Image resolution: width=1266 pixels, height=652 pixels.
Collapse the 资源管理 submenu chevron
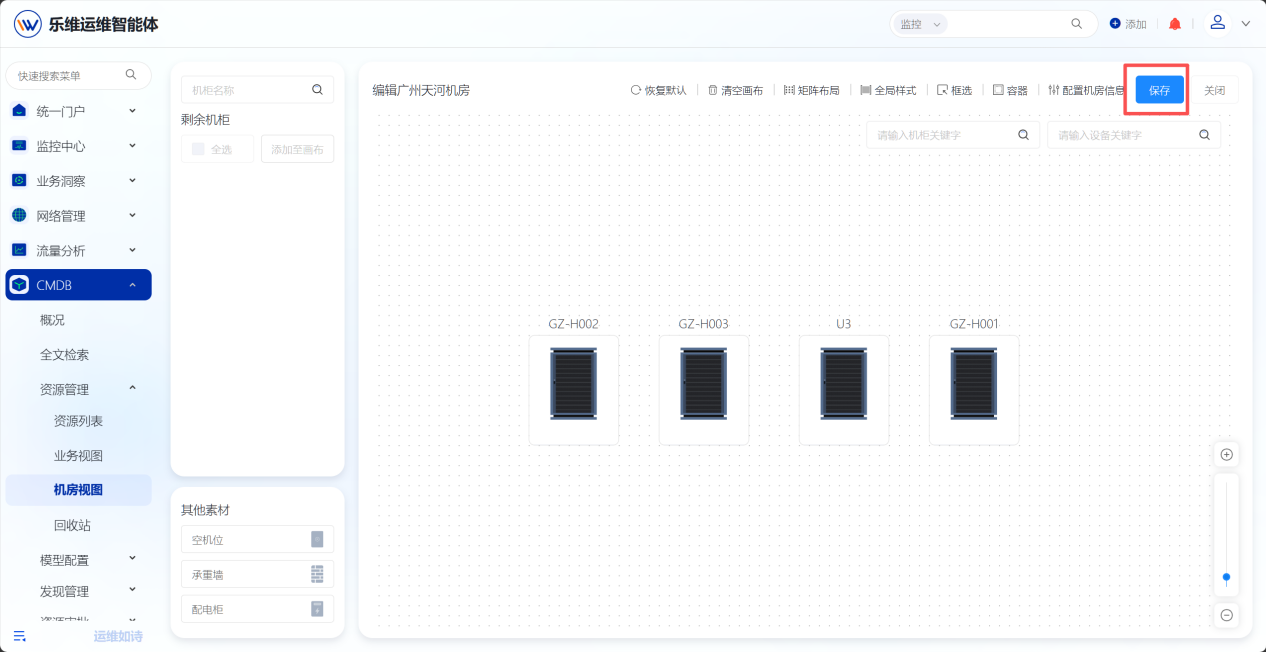pyautogui.click(x=133, y=389)
